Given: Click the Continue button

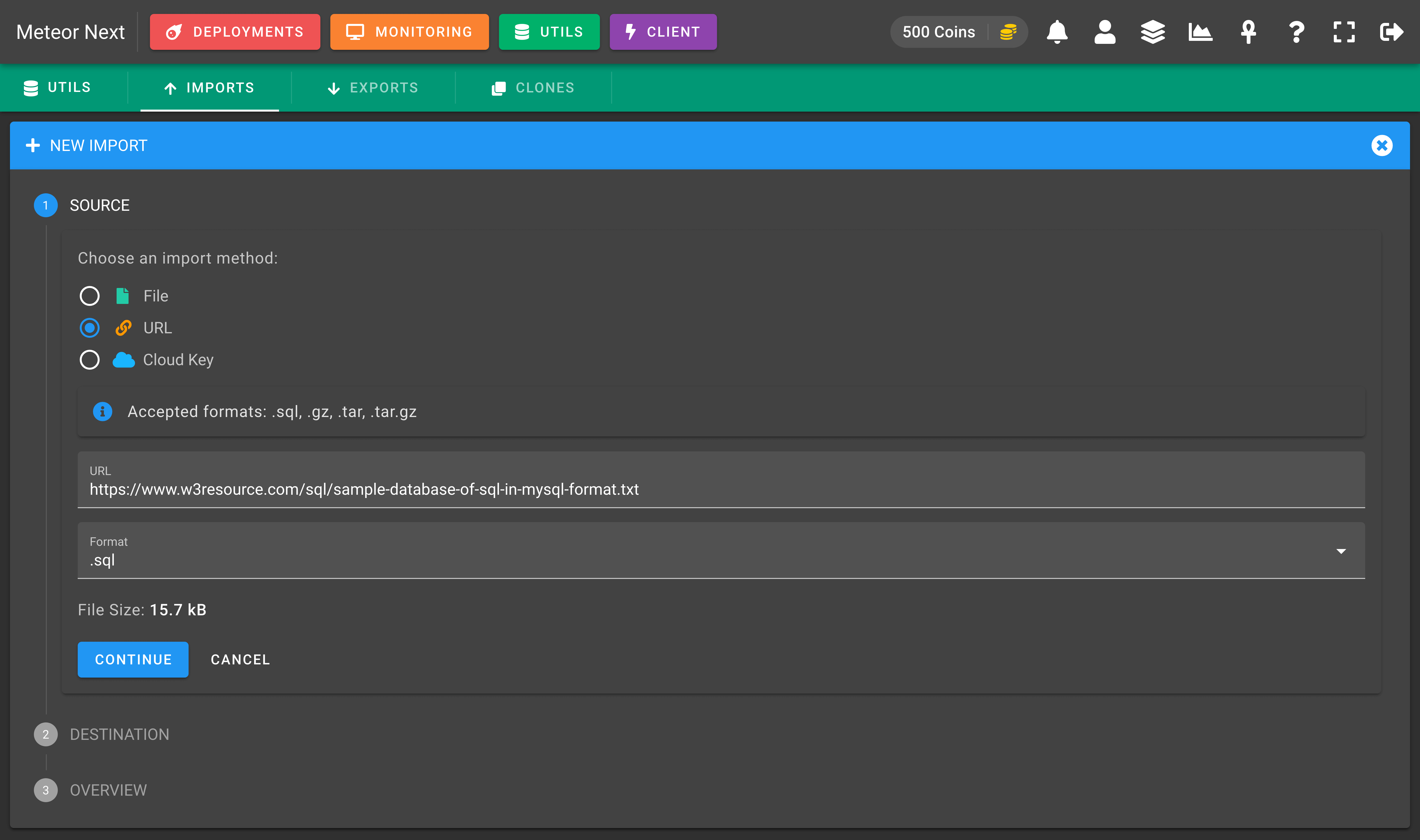Looking at the screenshot, I should coord(133,659).
